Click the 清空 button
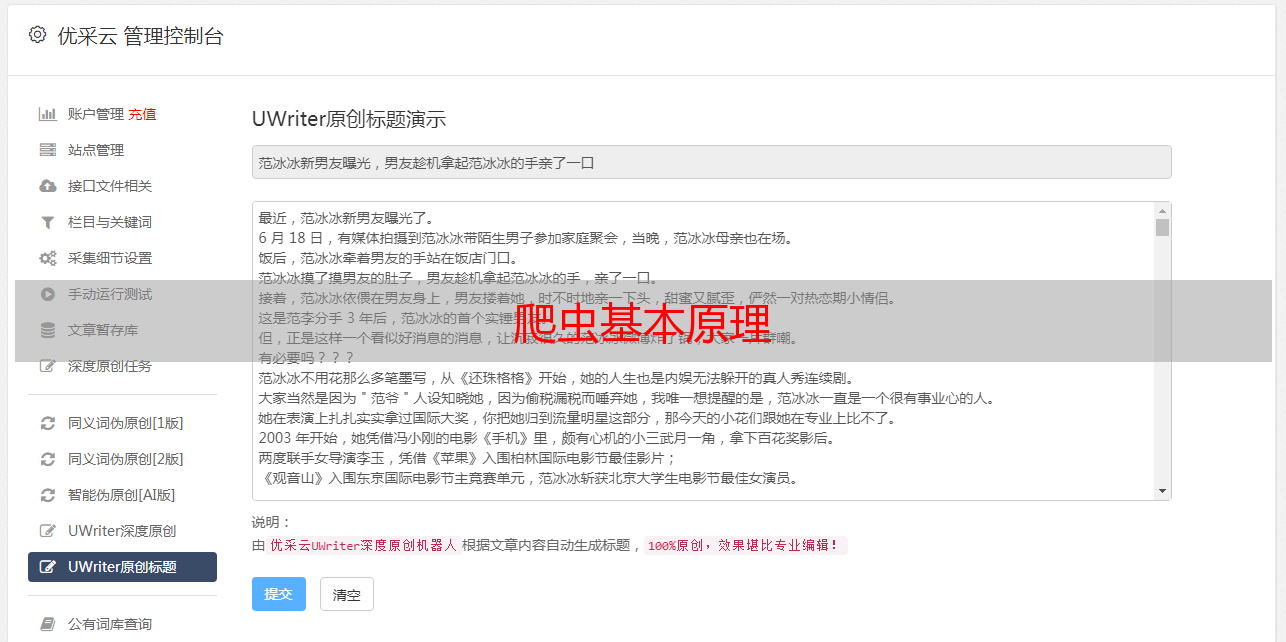The image size is (1286, 642). (x=347, y=594)
